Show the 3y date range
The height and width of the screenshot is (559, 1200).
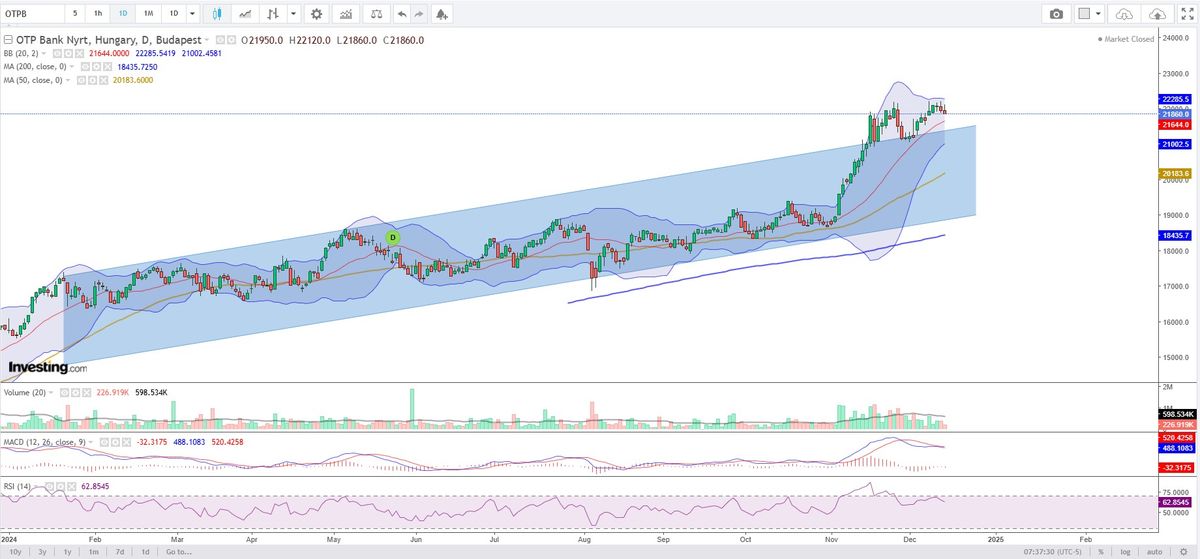point(42,551)
